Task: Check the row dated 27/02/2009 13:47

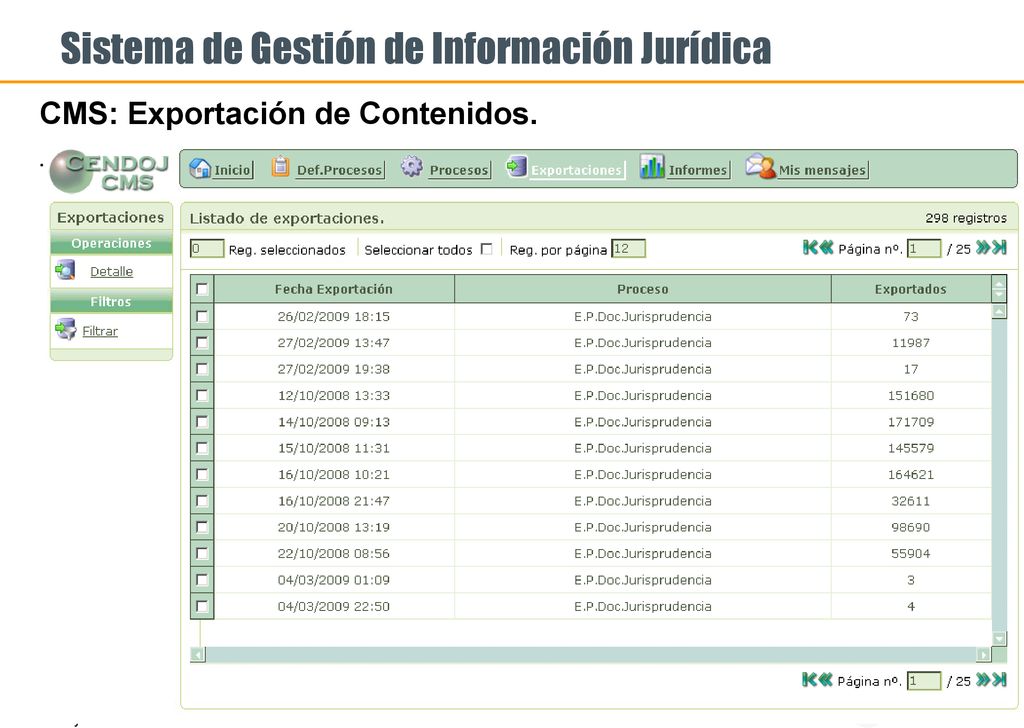Action: point(202,342)
